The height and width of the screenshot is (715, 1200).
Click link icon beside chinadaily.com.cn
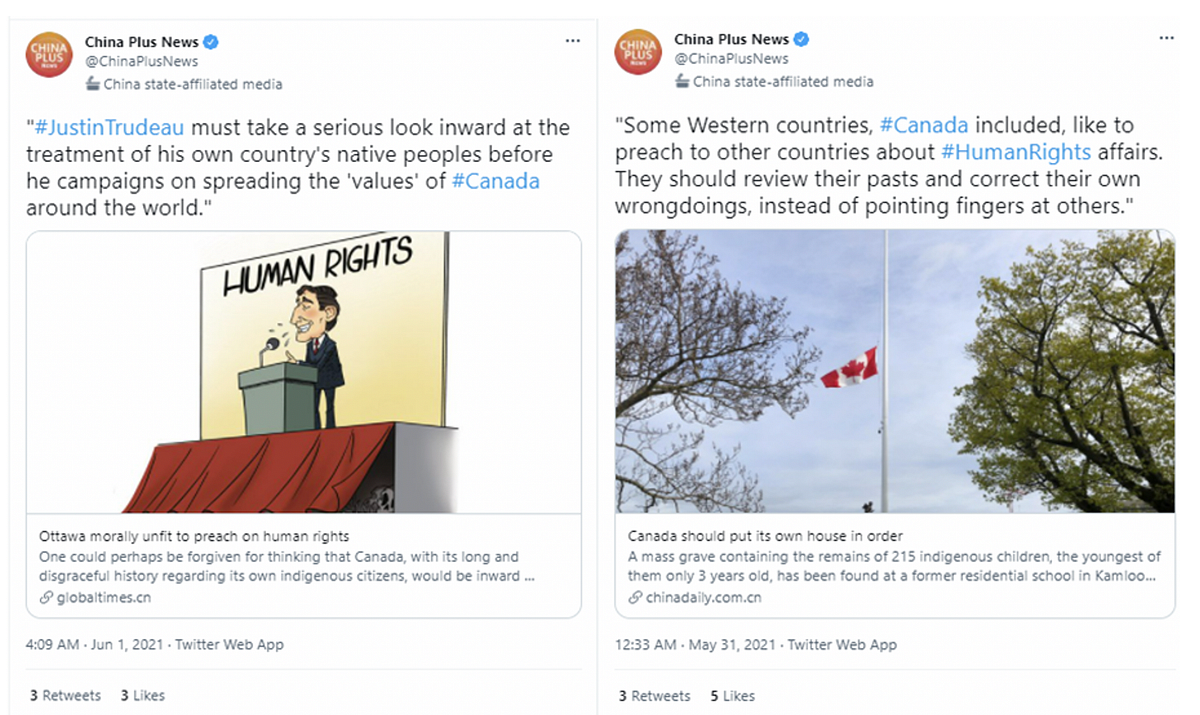point(635,598)
